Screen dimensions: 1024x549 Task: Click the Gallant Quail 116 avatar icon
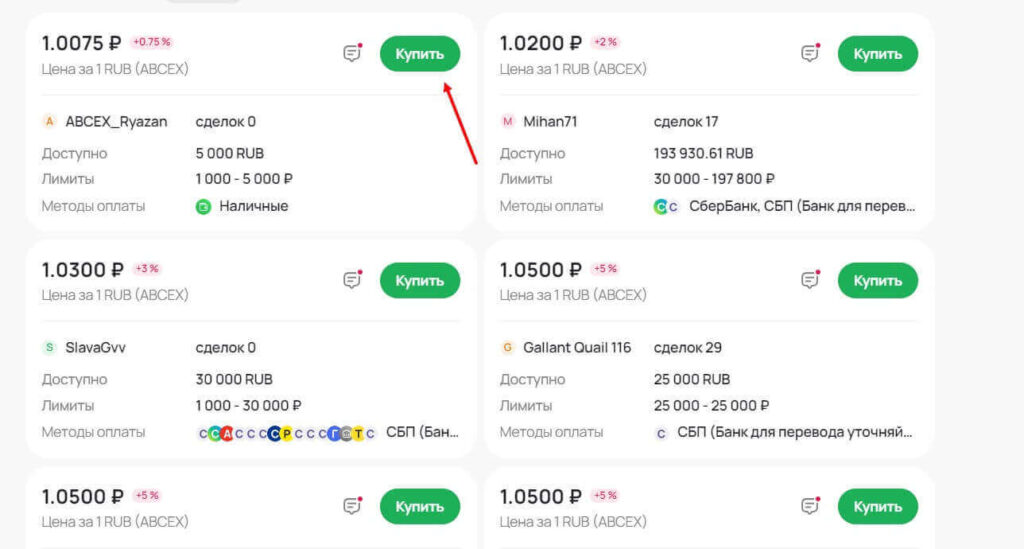click(x=508, y=348)
